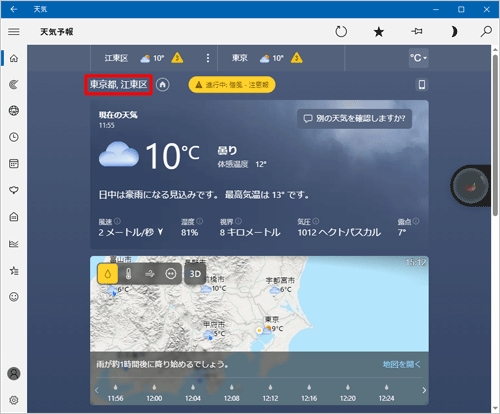Pin the location to Start
The width and height of the screenshot is (500, 414).
coord(417,31)
